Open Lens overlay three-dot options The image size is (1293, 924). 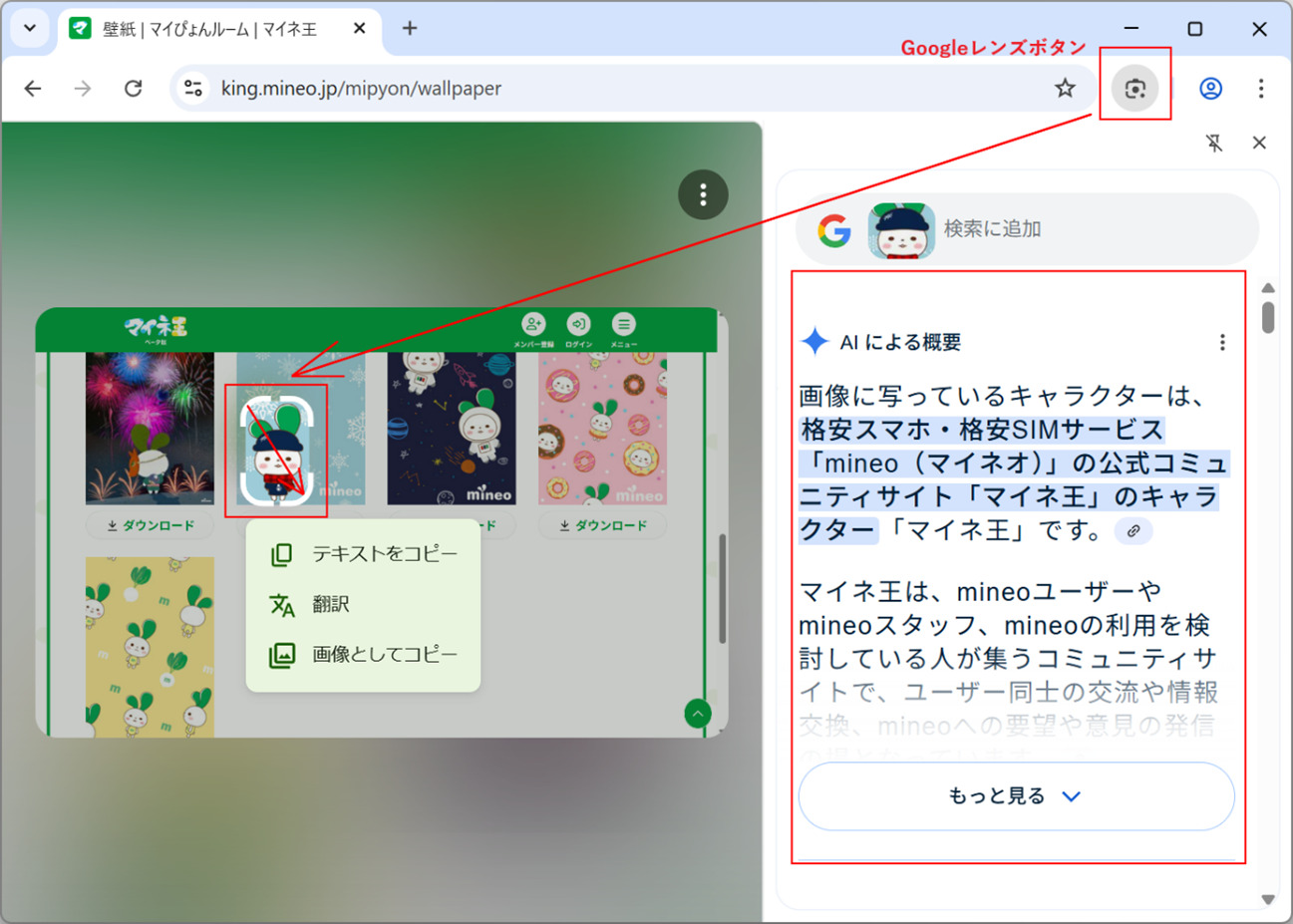tap(703, 194)
